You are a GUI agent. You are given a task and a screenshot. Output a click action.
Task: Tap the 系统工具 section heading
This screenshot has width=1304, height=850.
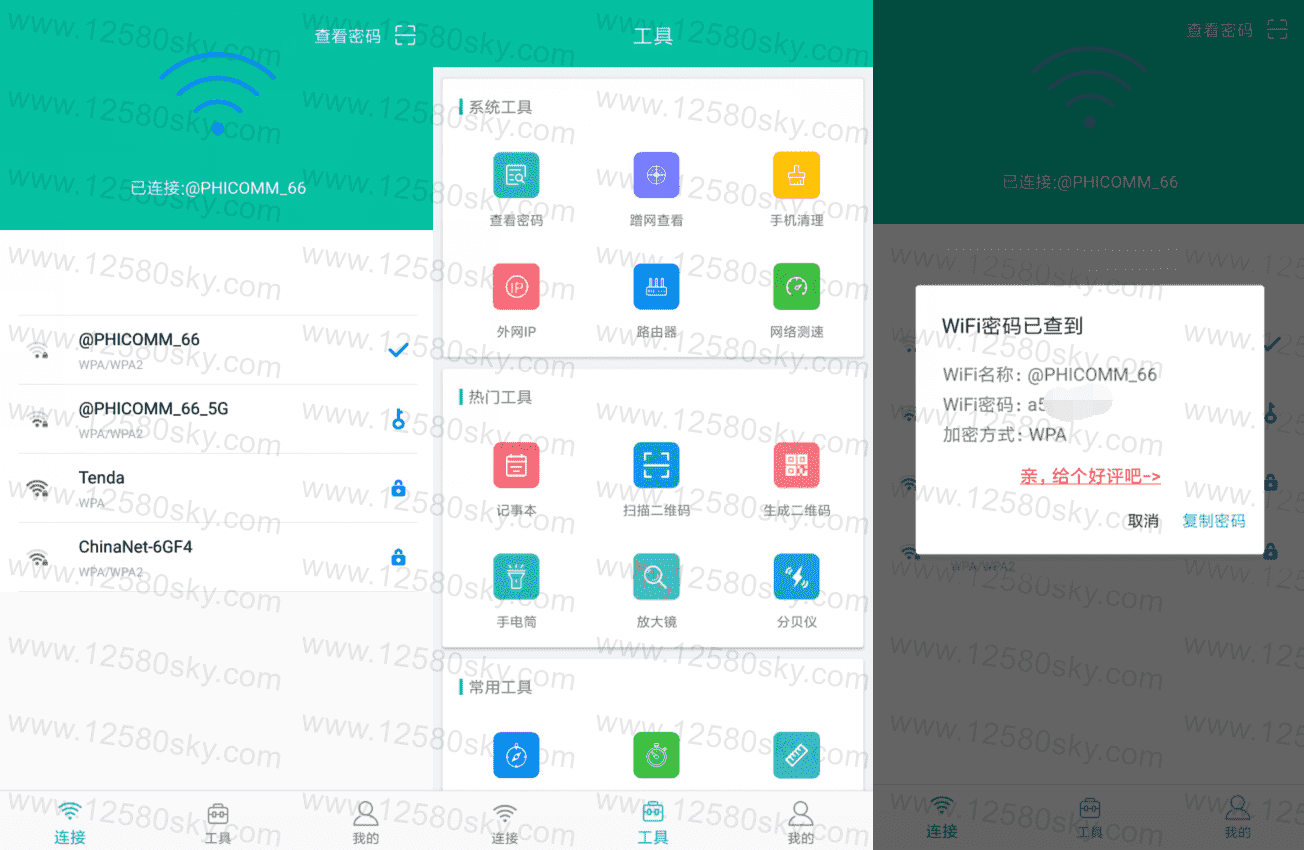point(500,107)
